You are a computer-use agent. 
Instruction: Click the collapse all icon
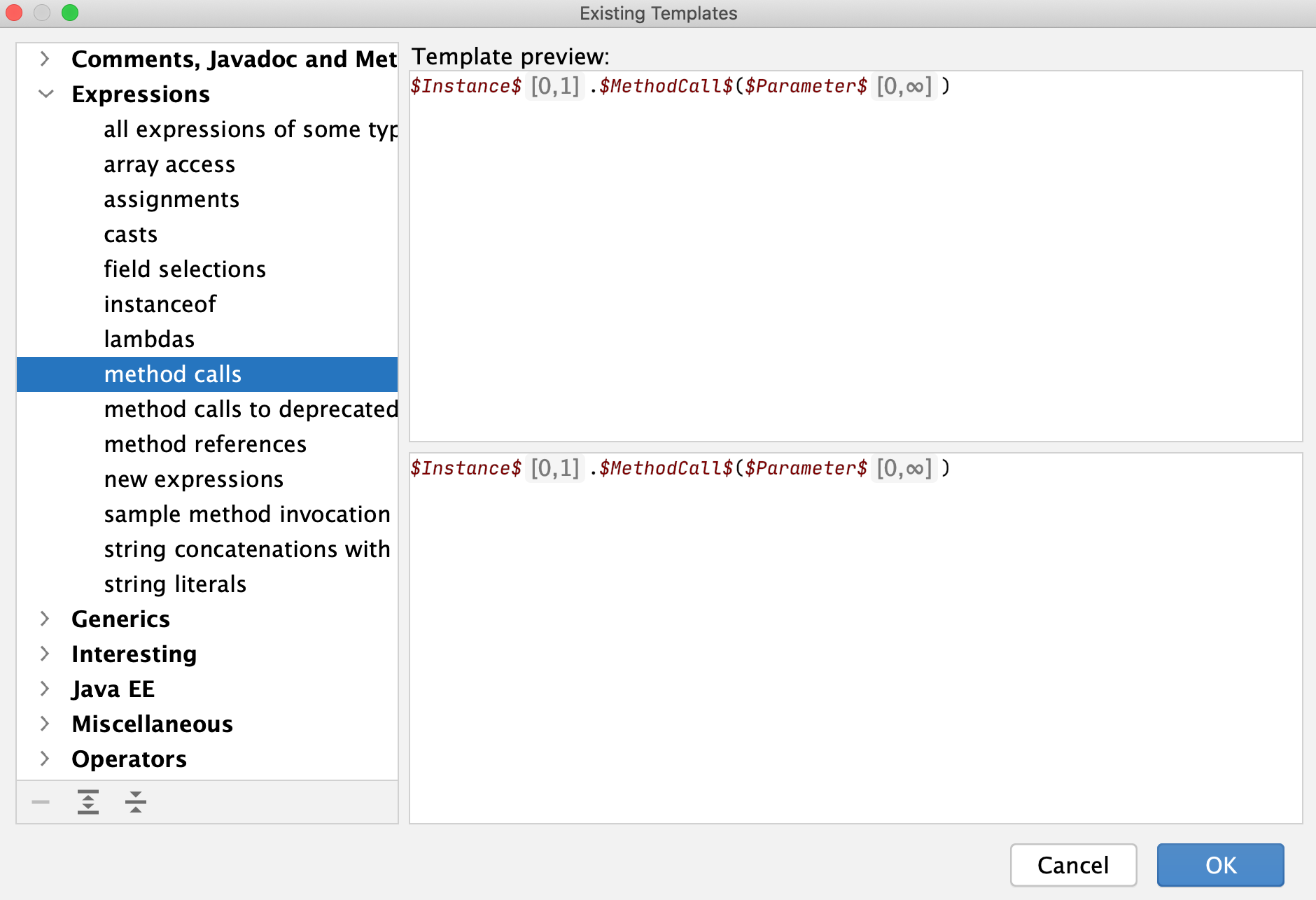pos(134,802)
